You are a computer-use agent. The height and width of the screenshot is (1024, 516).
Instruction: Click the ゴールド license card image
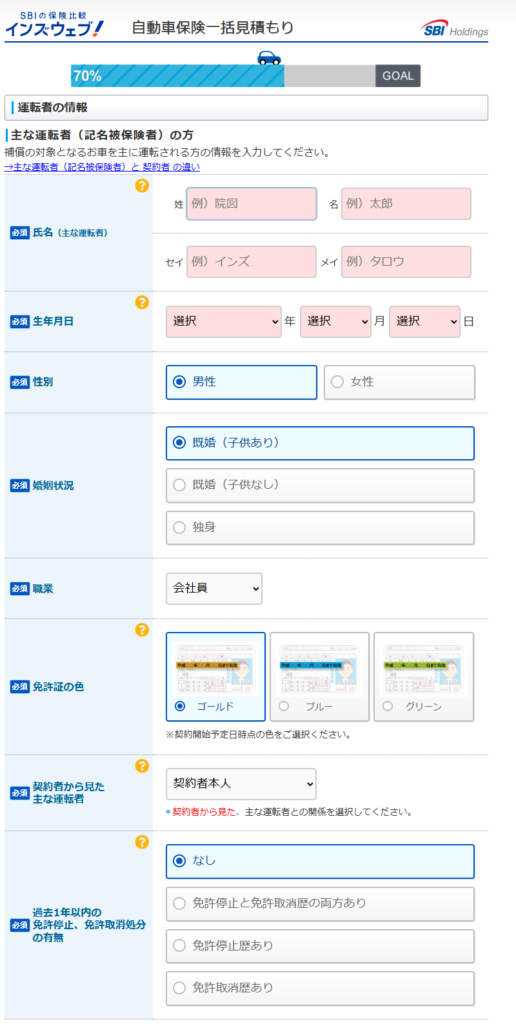(216, 667)
